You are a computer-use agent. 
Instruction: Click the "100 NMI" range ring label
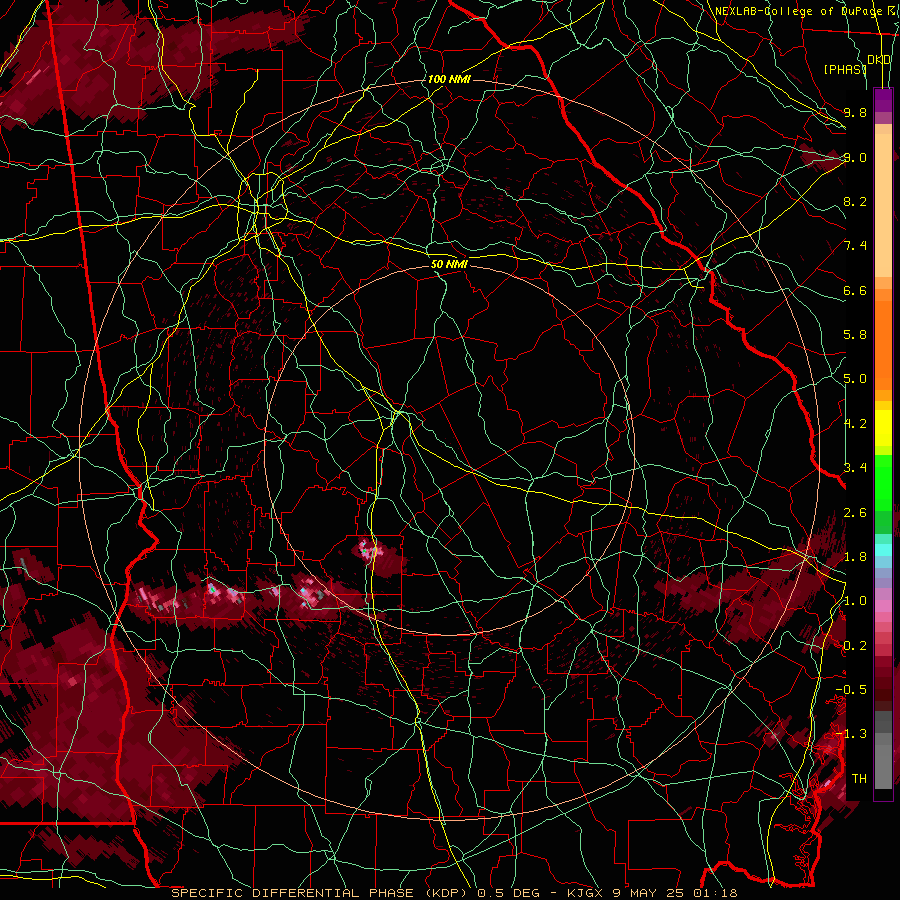(449, 79)
